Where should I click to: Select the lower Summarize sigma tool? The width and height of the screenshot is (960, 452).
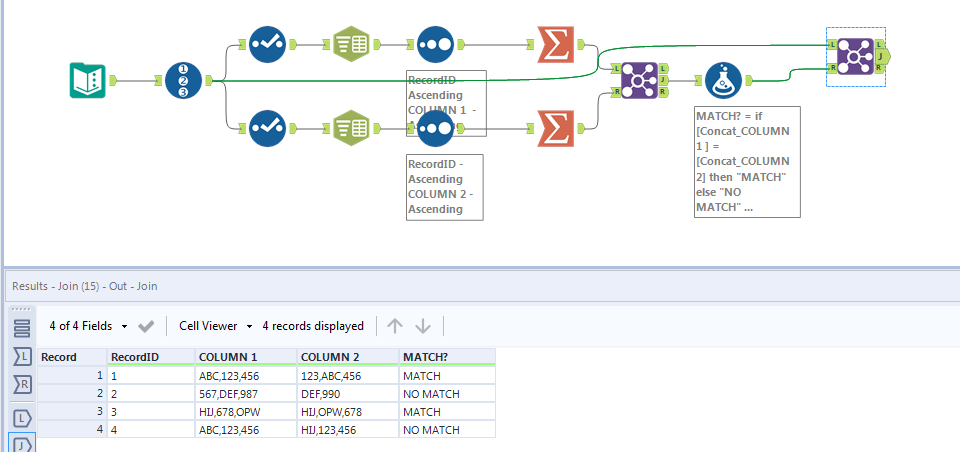554,127
